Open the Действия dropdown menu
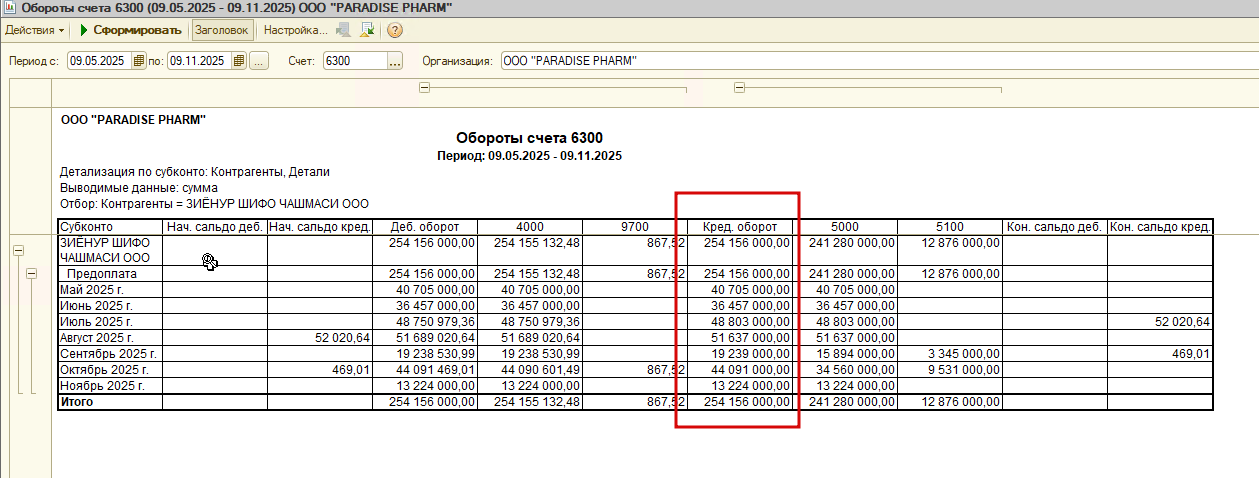The image size is (1259, 478). coord(35,30)
